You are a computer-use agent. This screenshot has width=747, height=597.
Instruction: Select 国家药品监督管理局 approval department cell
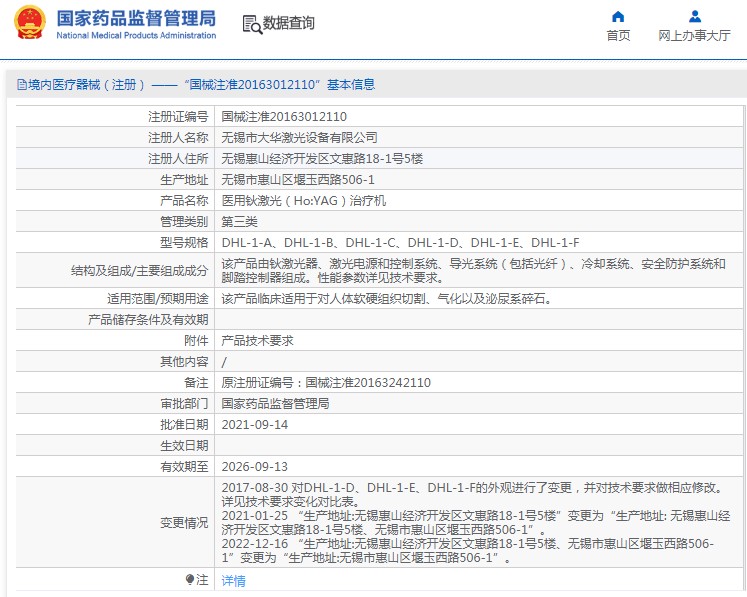click(x=479, y=404)
